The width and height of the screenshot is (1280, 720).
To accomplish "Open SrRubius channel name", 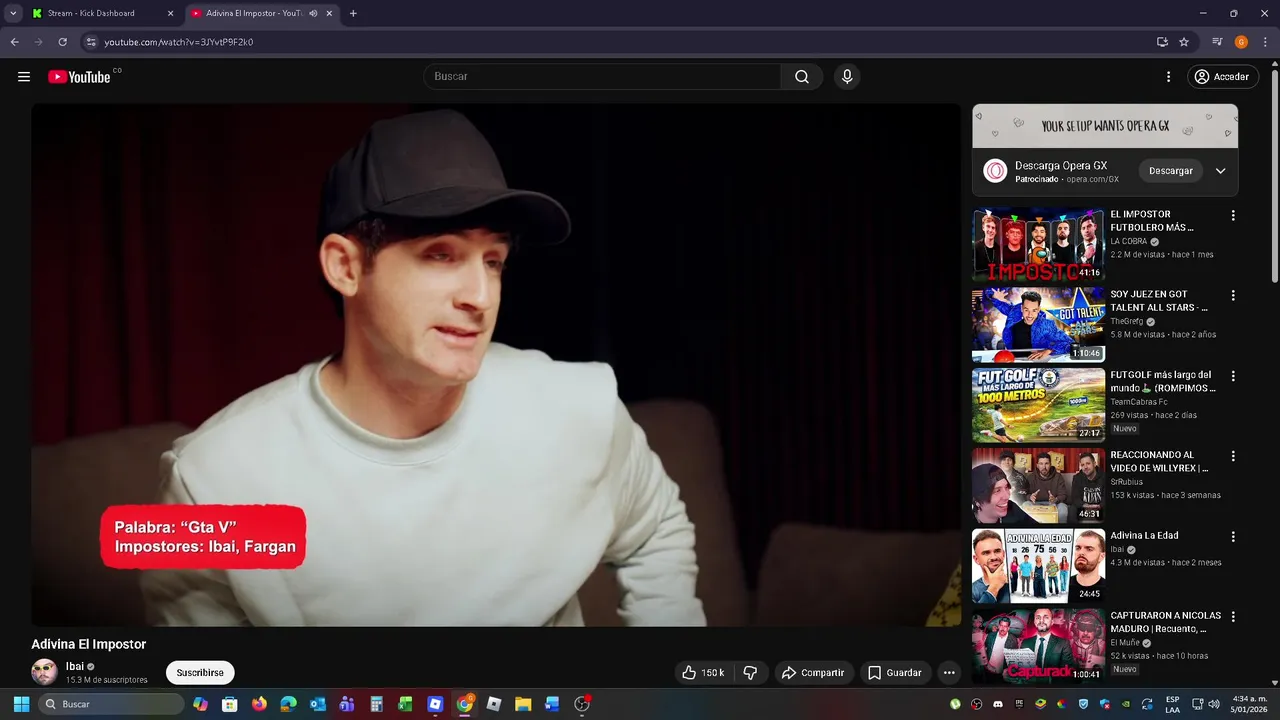I will pos(1126,482).
